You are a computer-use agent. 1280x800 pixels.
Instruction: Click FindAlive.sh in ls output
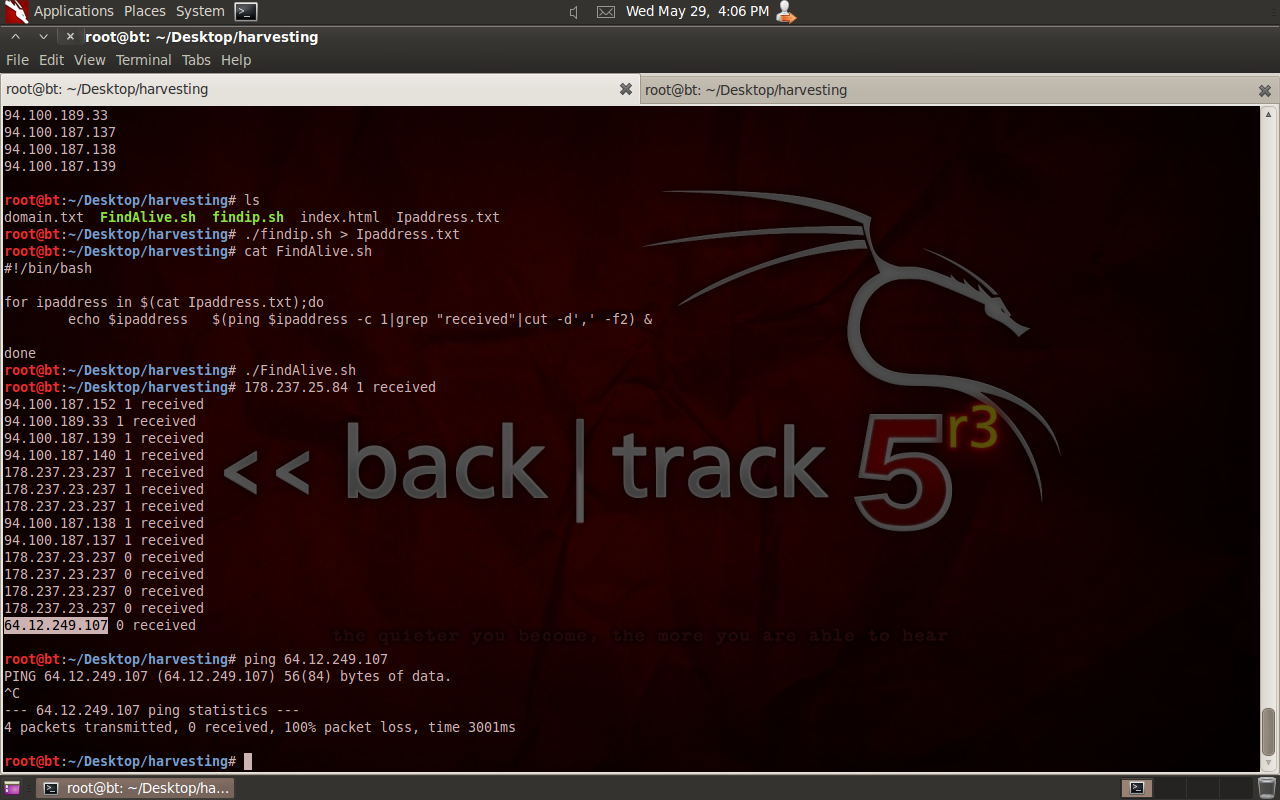148,217
